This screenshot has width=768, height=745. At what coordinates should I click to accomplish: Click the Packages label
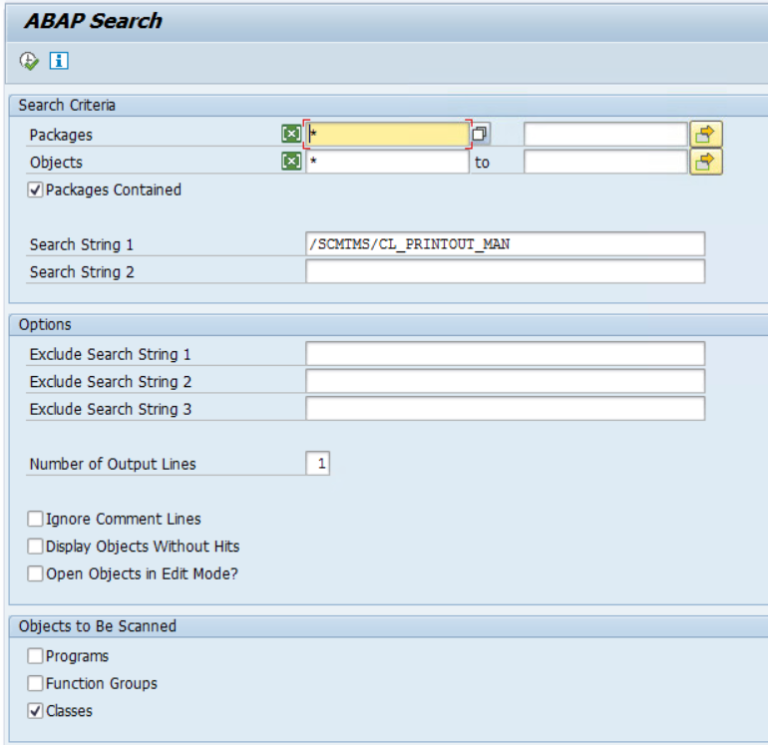(x=61, y=135)
